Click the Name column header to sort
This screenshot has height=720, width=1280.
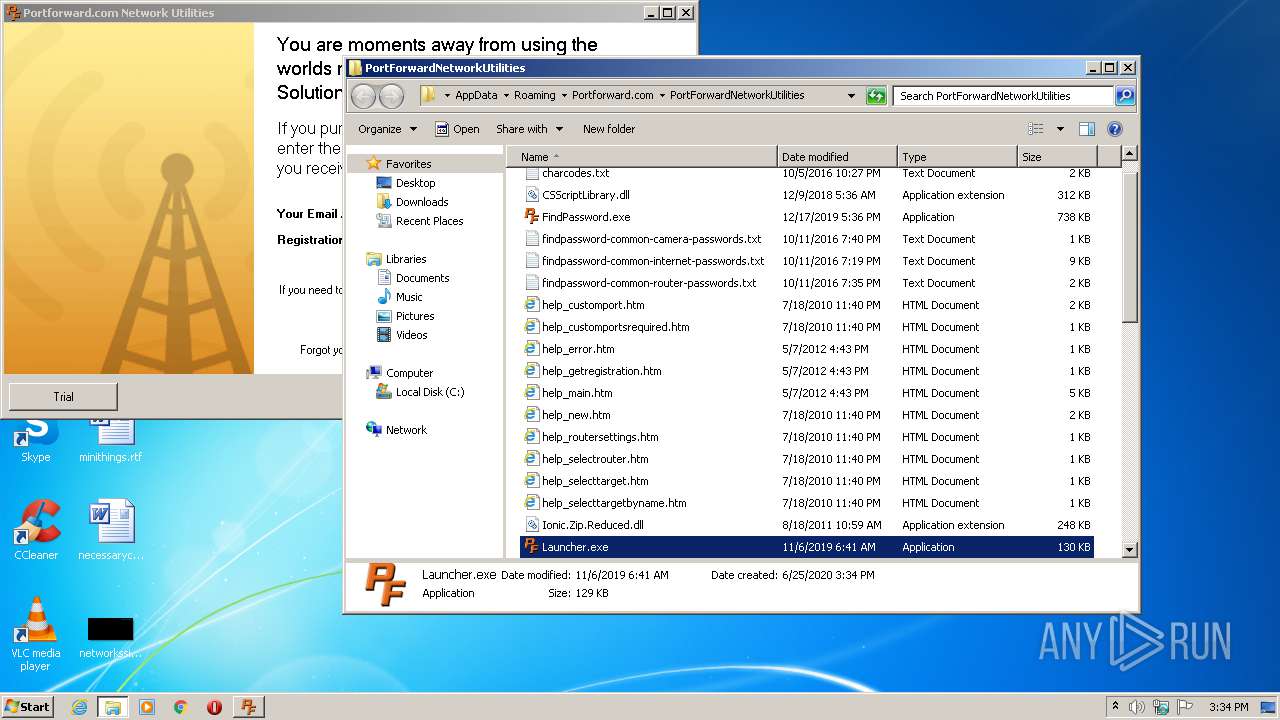[642, 157]
